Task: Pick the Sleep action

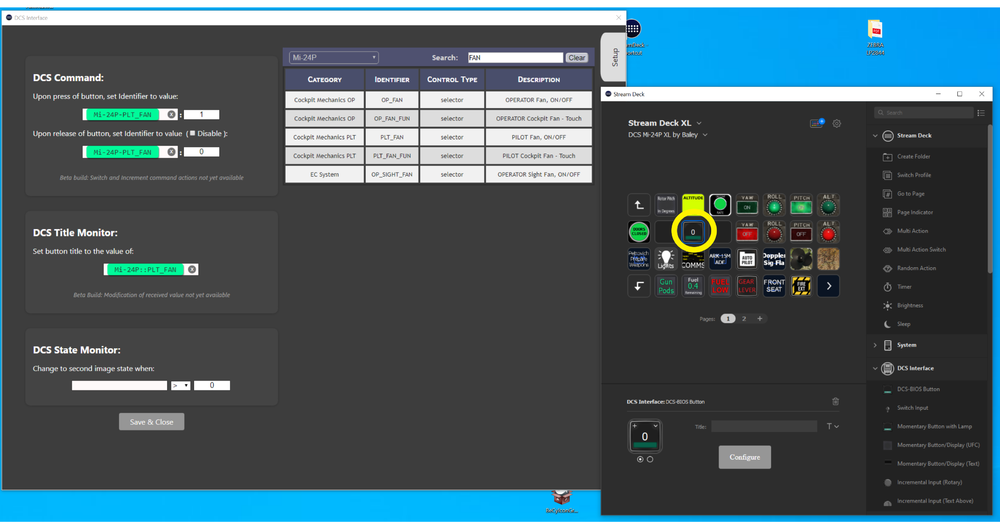Action: 903,324
